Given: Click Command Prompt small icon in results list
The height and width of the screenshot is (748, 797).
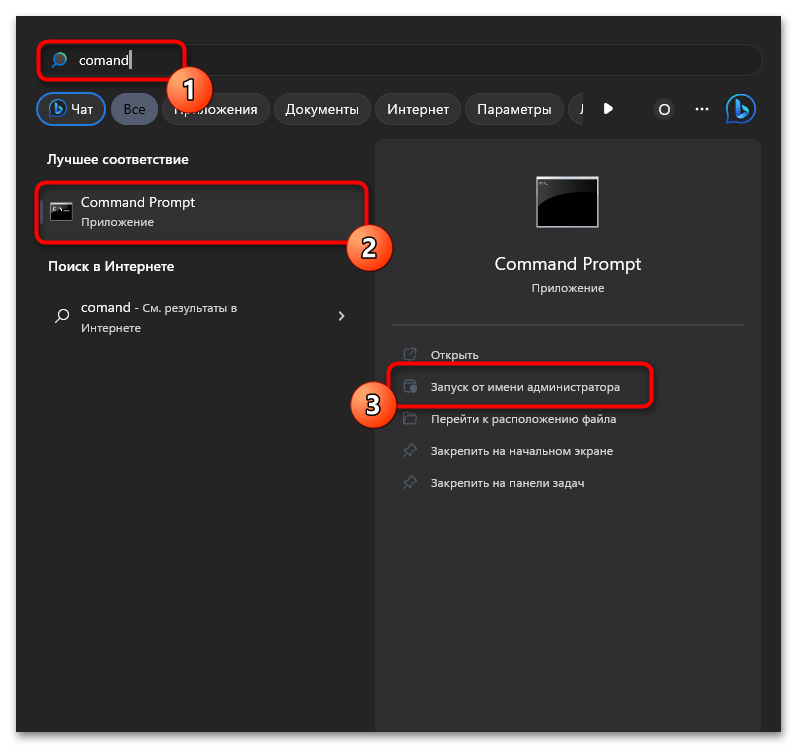Looking at the screenshot, I should (61, 211).
